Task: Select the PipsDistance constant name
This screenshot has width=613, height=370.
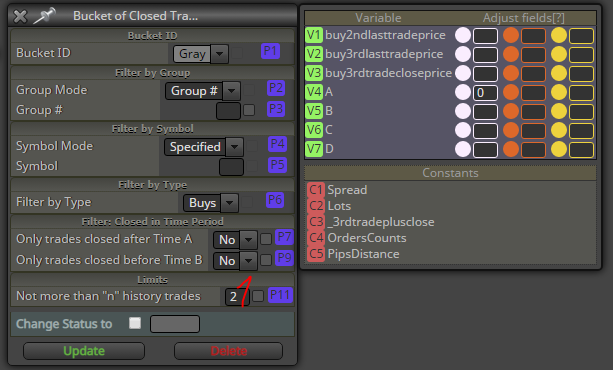Action: point(364,254)
